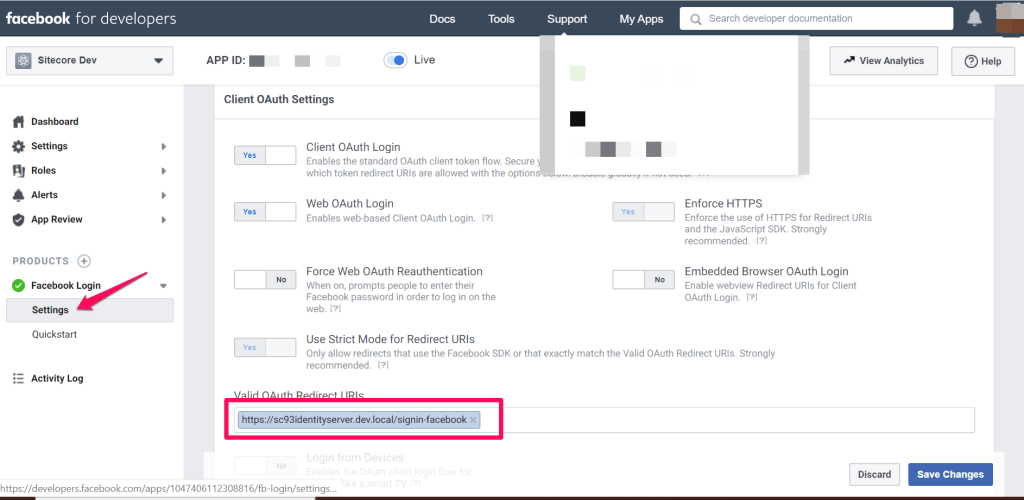The width and height of the screenshot is (1024, 500).
Task: Click the Save Changes button
Action: 950,474
